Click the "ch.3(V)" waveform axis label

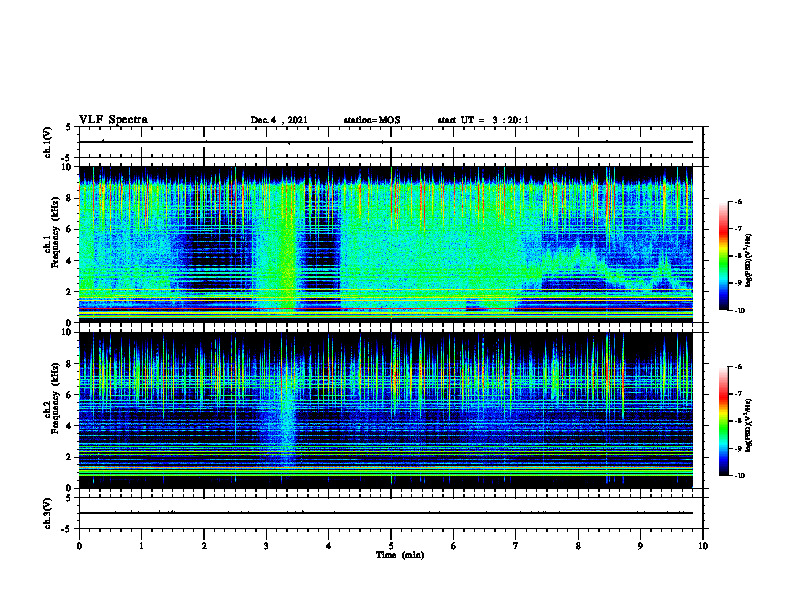pyautogui.click(x=47, y=513)
